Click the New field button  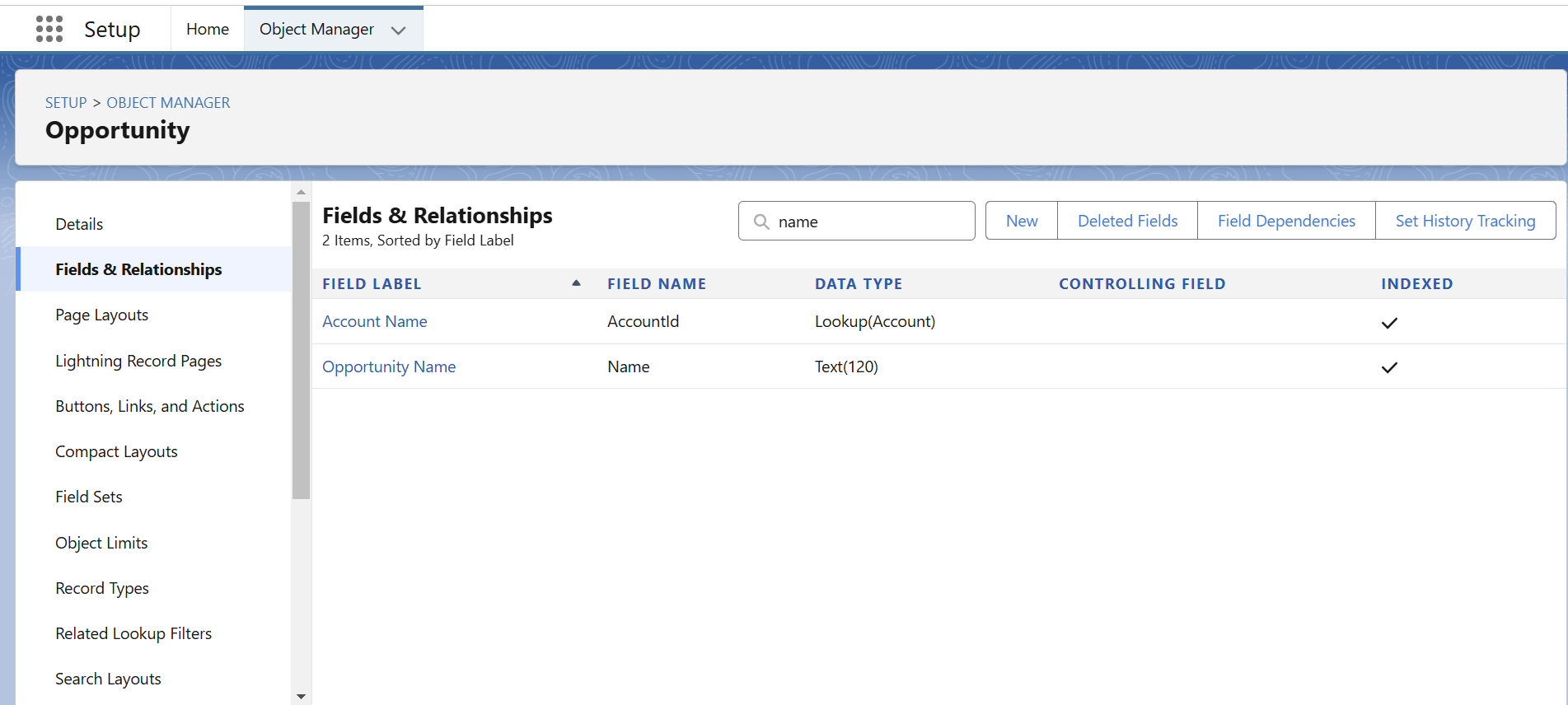pos(1022,221)
